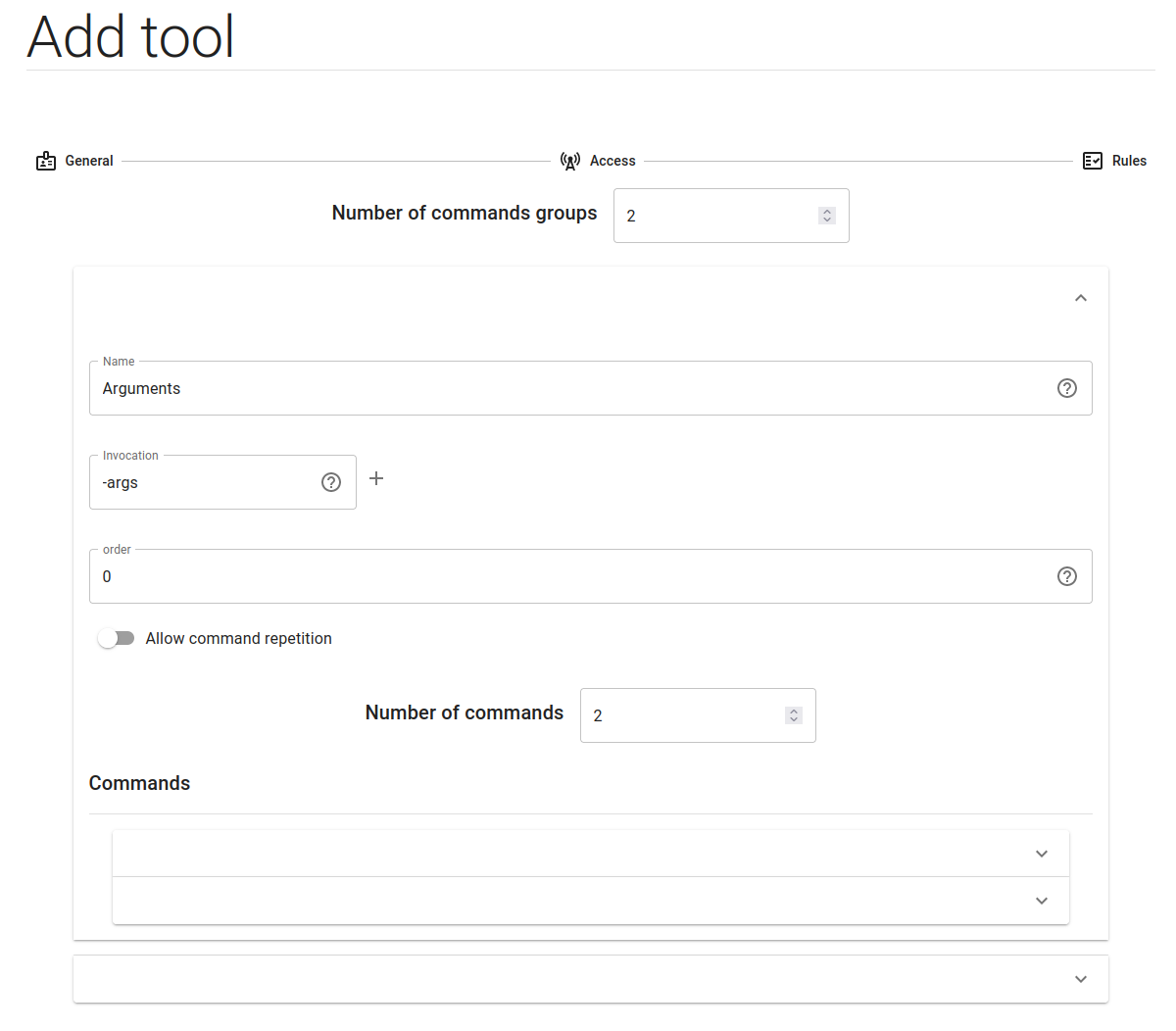Viewport: 1176px width, 1031px height.
Task: Adjust the Number of commands stepper
Action: (x=794, y=715)
